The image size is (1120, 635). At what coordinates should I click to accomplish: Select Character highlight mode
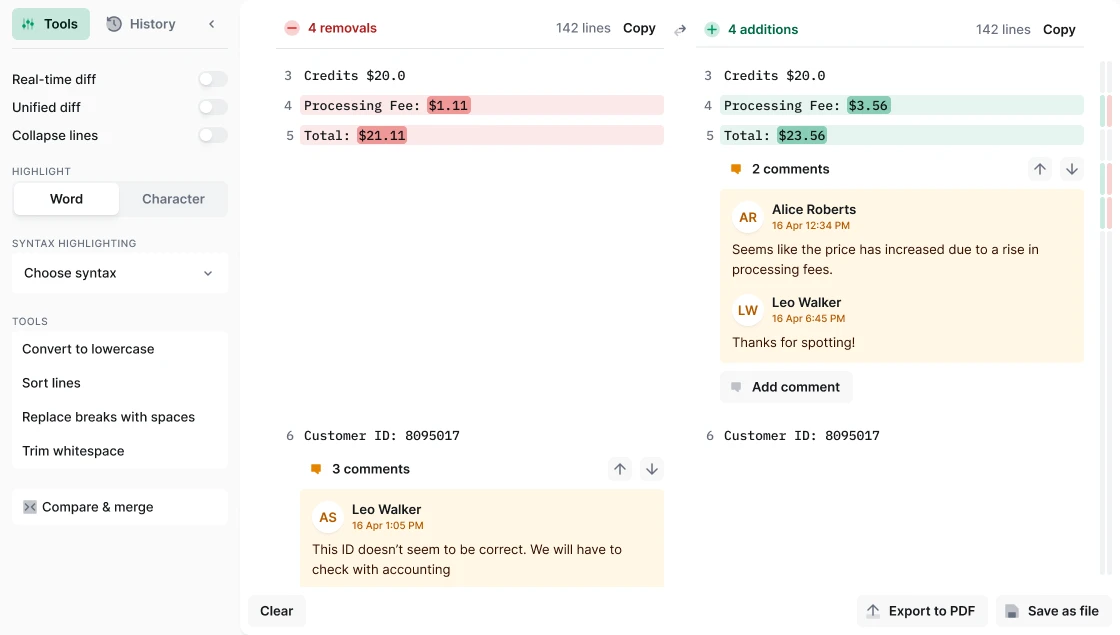[x=173, y=199]
